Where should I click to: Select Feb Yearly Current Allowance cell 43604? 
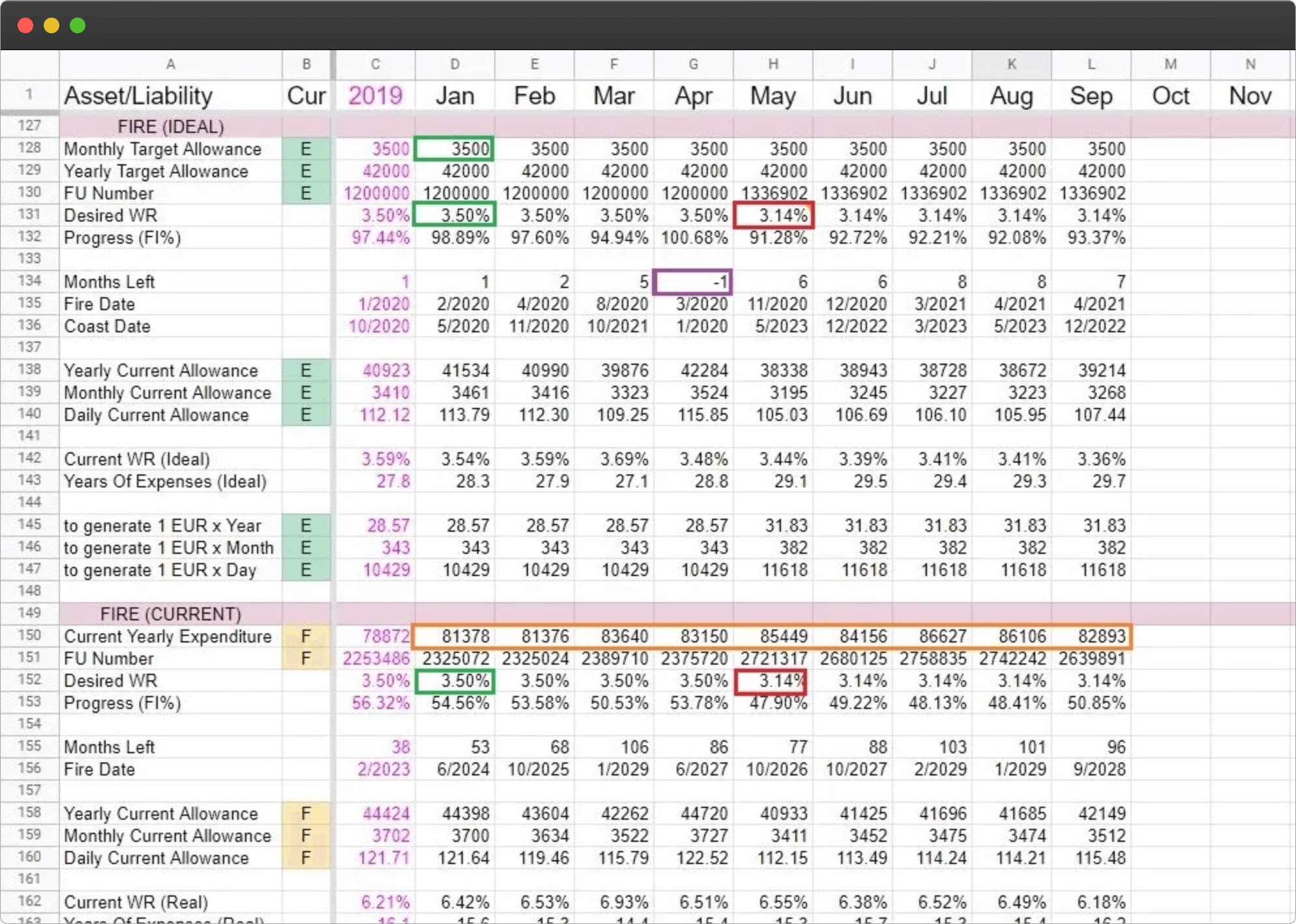point(535,813)
